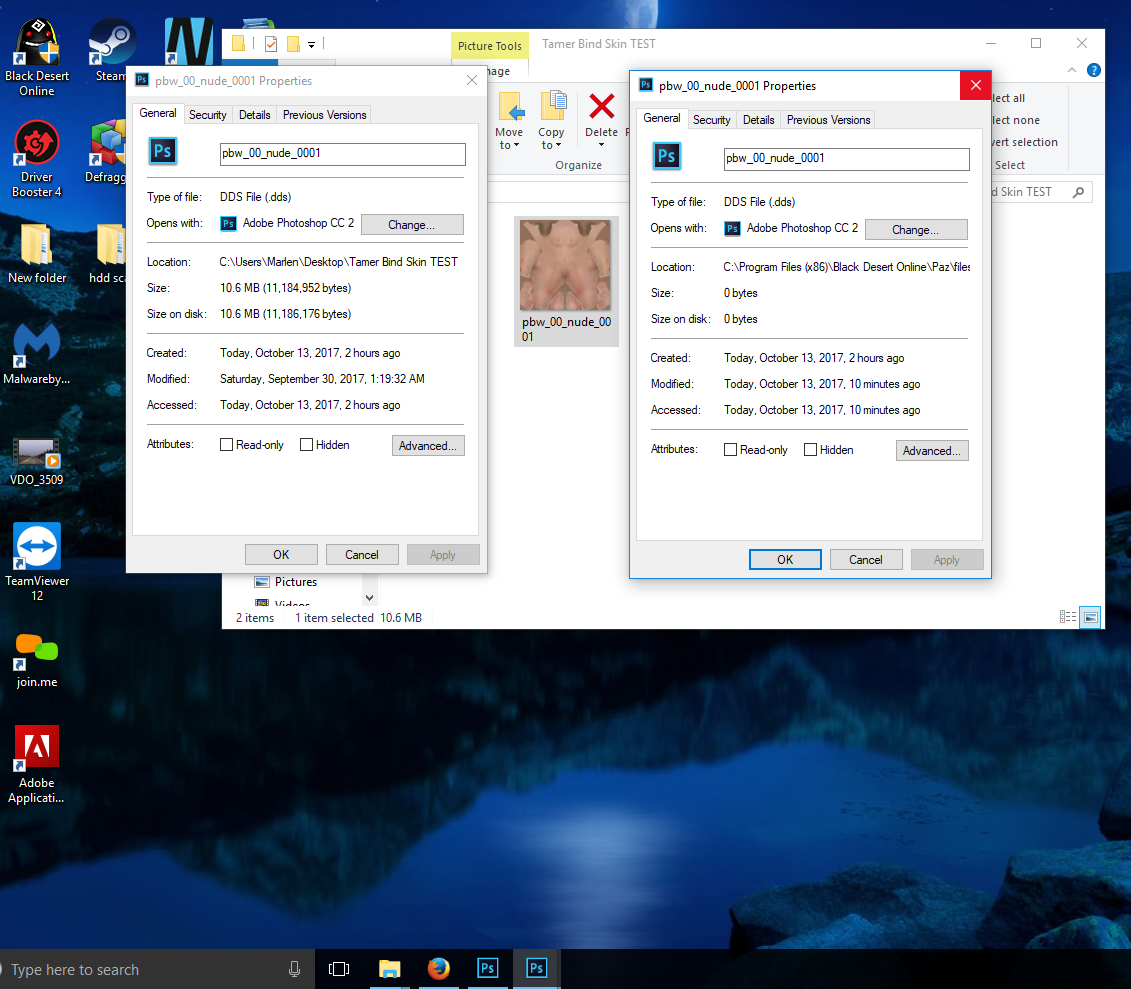Open TeamViewer 12 desktop shortcut
Screen dimensions: 1131x989
pyautogui.click(x=37, y=547)
